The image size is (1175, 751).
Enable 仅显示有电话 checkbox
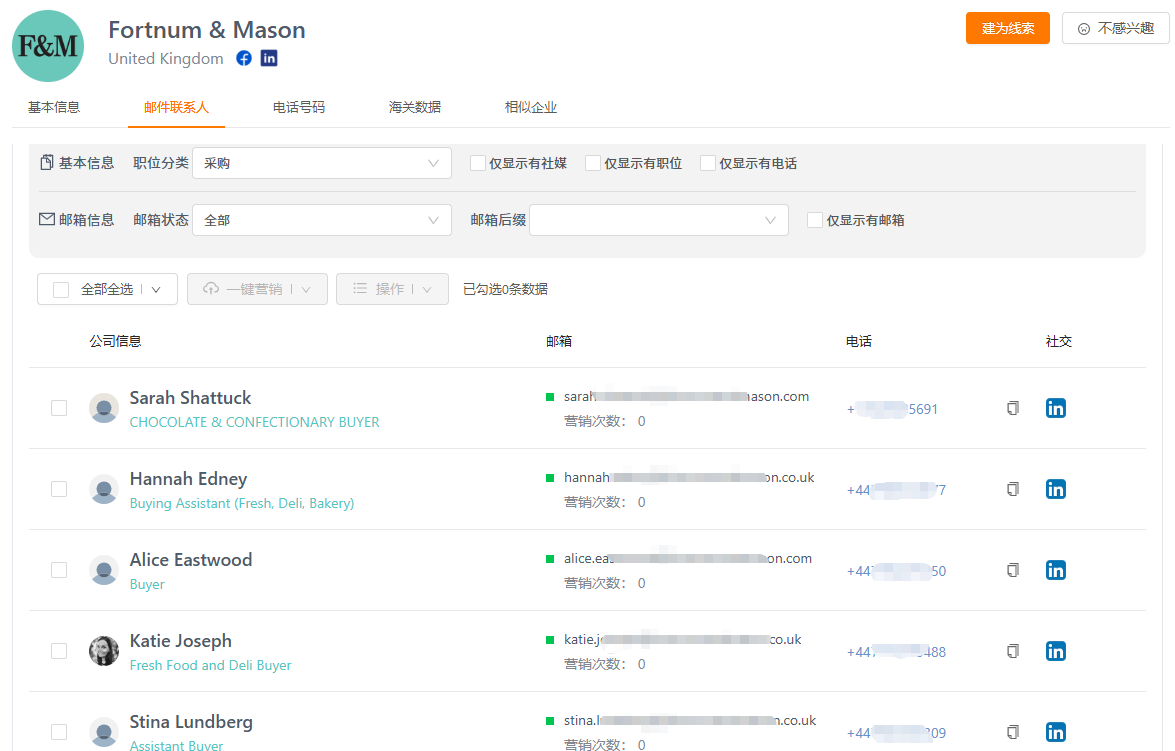pos(707,163)
